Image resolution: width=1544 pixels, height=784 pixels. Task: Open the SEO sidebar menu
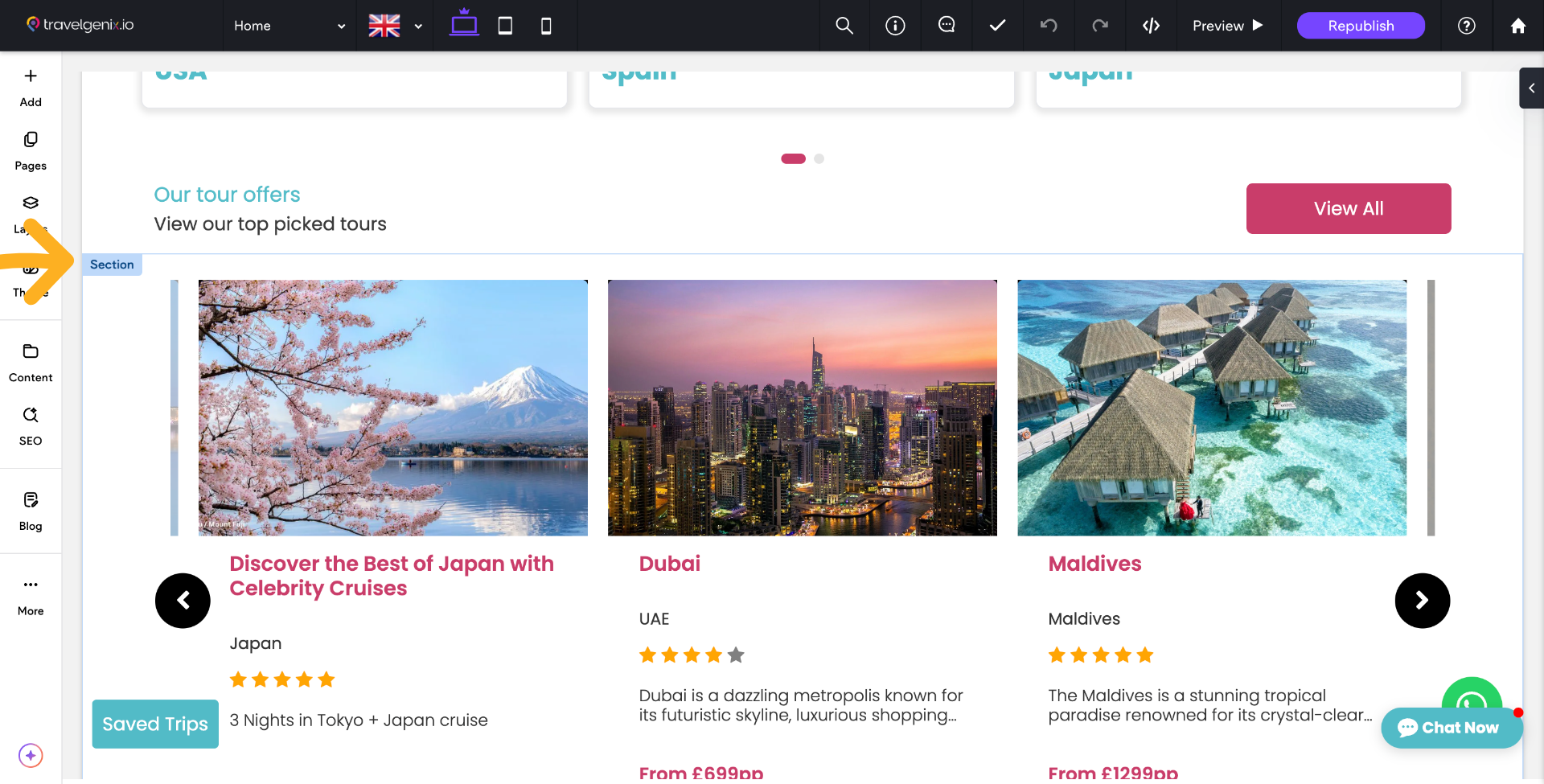click(x=31, y=425)
